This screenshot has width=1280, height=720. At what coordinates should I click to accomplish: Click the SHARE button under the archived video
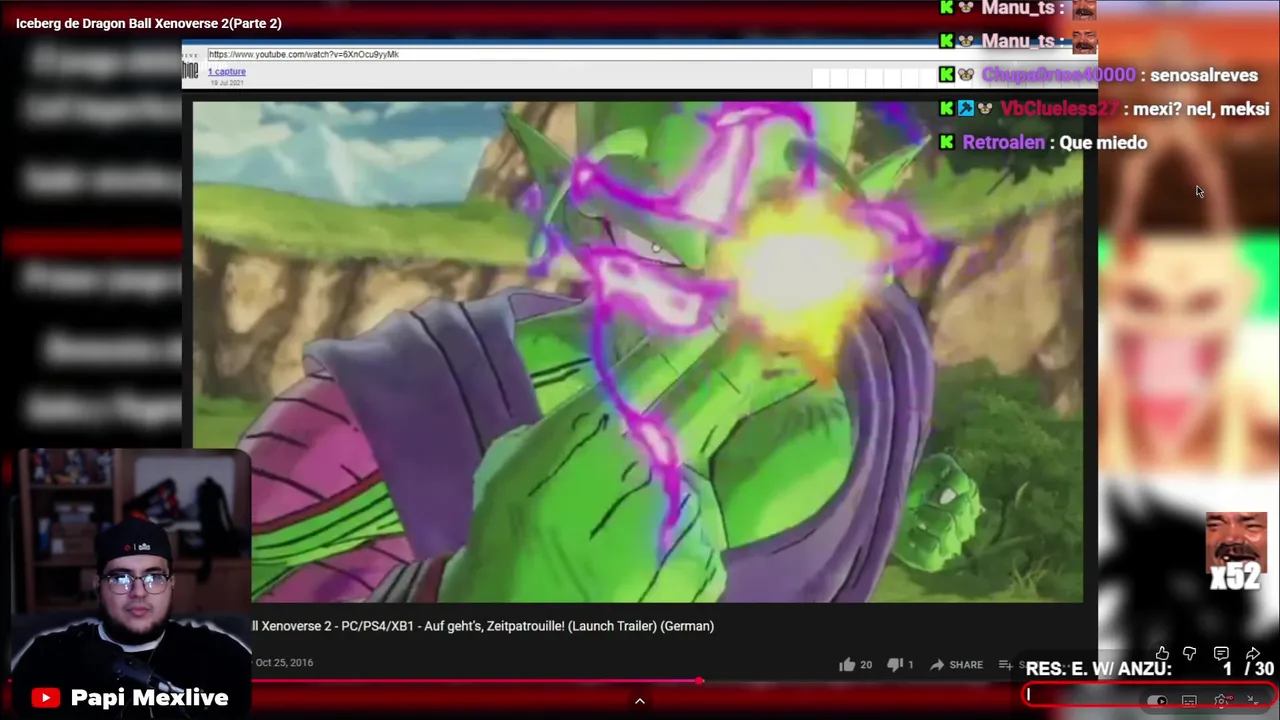tap(956, 664)
